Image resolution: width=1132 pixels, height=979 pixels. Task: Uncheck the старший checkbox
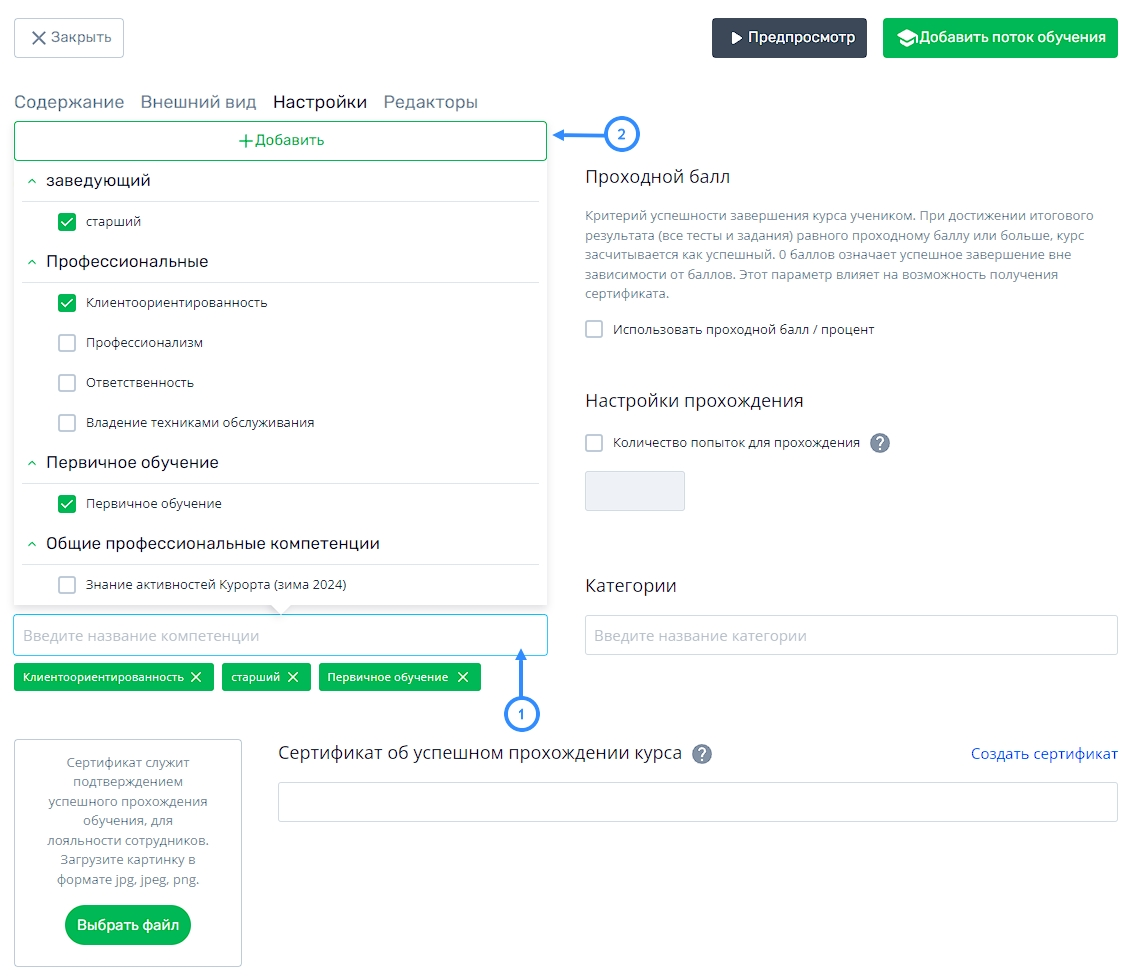click(67, 222)
